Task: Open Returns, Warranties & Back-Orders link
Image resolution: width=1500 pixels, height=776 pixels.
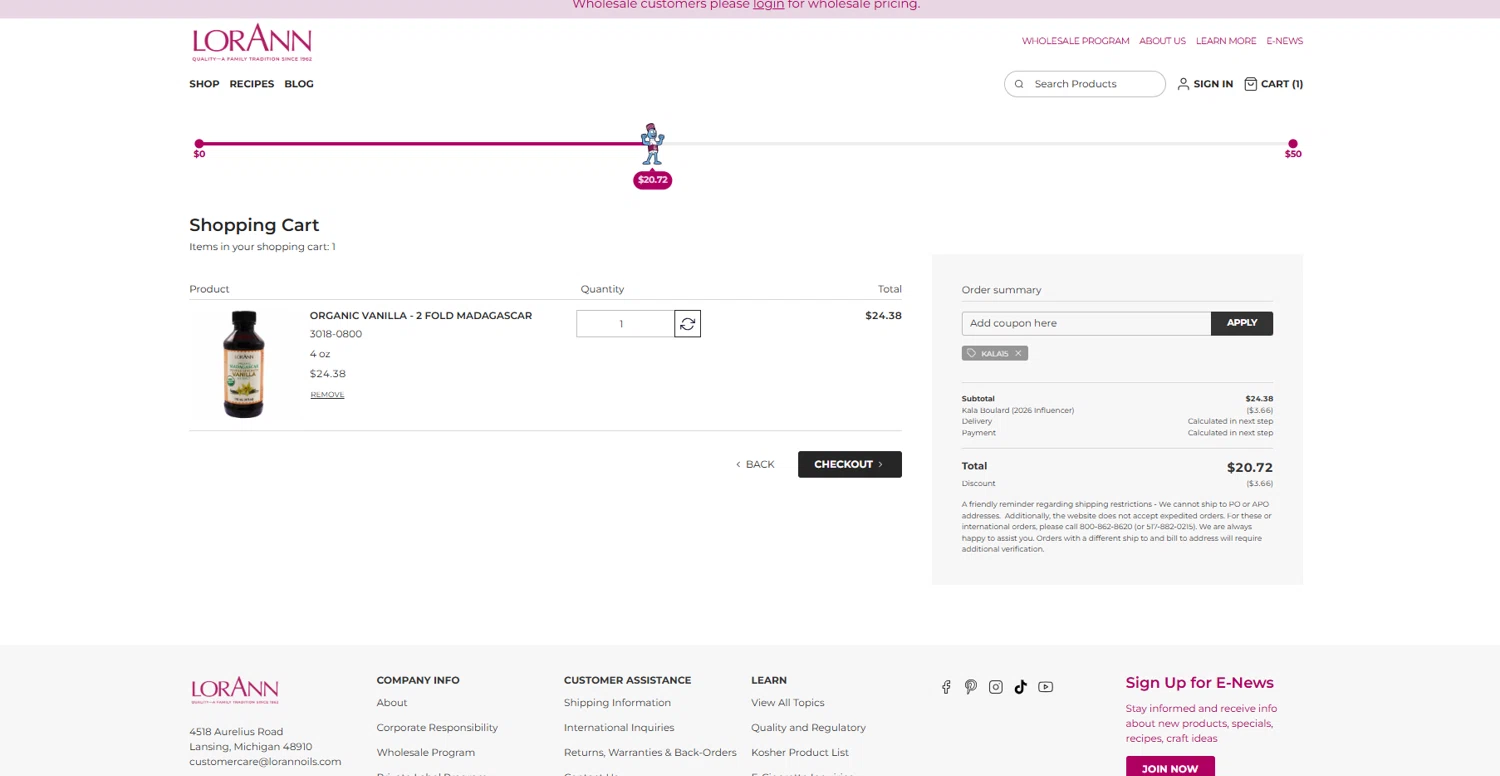Action: [x=650, y=752]
